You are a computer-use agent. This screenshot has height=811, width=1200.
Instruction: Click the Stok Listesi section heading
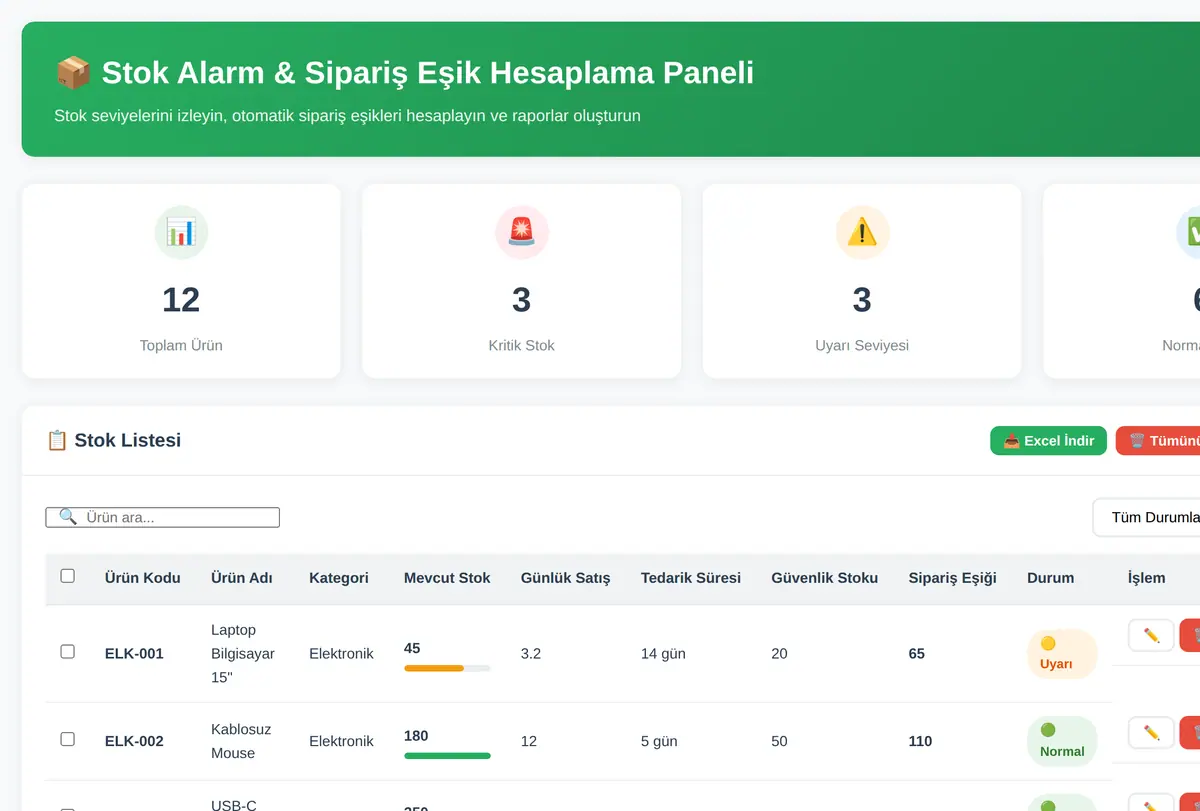(x=127, y=440)
